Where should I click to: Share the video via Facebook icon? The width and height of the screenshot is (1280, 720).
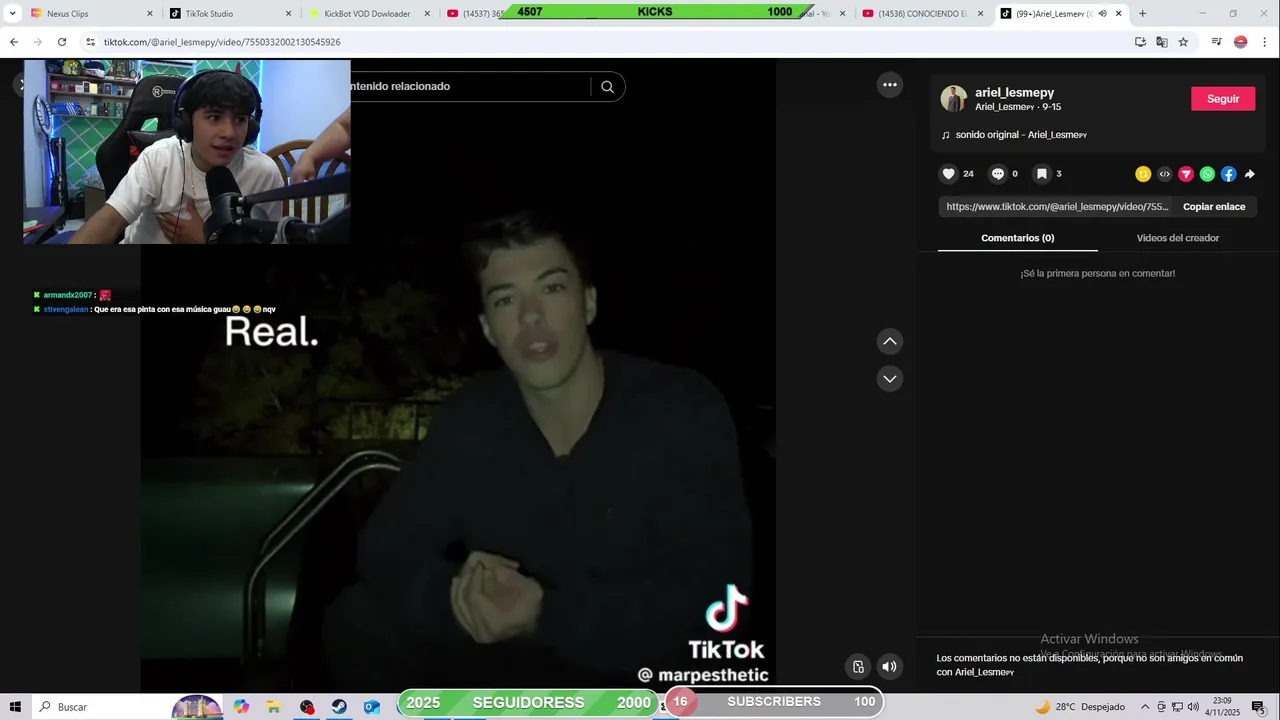click(x=1229, y=174)
